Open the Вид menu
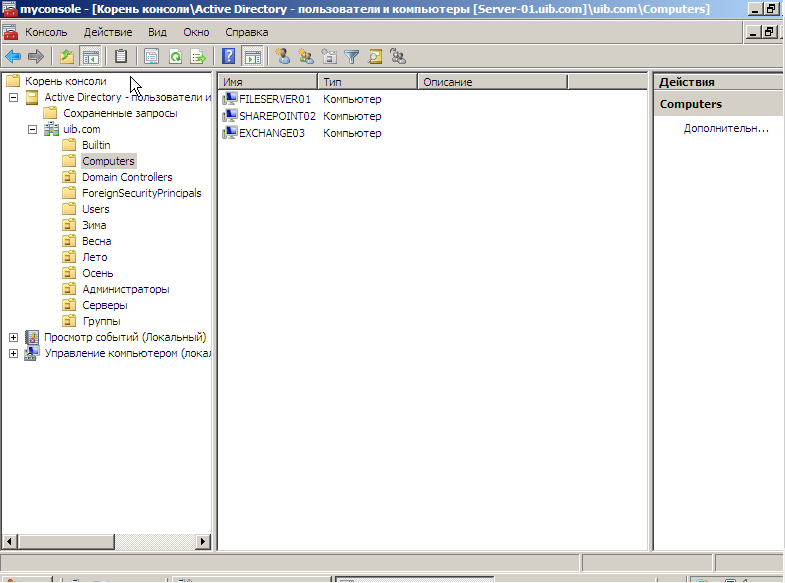The height and width of the screenshot is (583, 785). coord(157,32)
